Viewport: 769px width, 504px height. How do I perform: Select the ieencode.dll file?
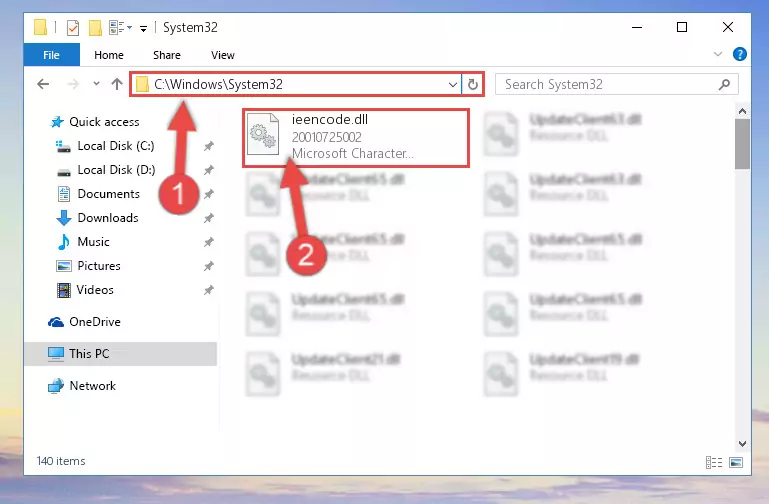[x=356, y=138]
